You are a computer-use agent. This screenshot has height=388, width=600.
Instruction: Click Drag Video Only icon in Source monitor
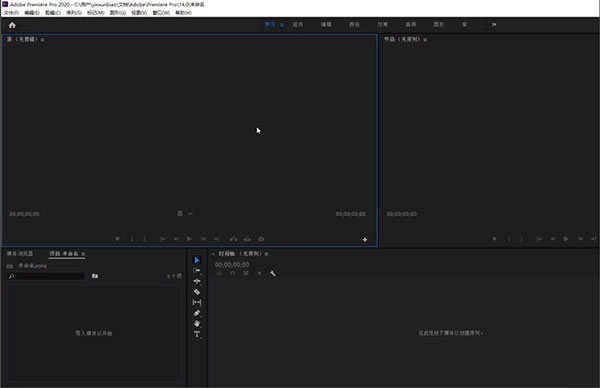pyautogui.click(x=180, y=214)
